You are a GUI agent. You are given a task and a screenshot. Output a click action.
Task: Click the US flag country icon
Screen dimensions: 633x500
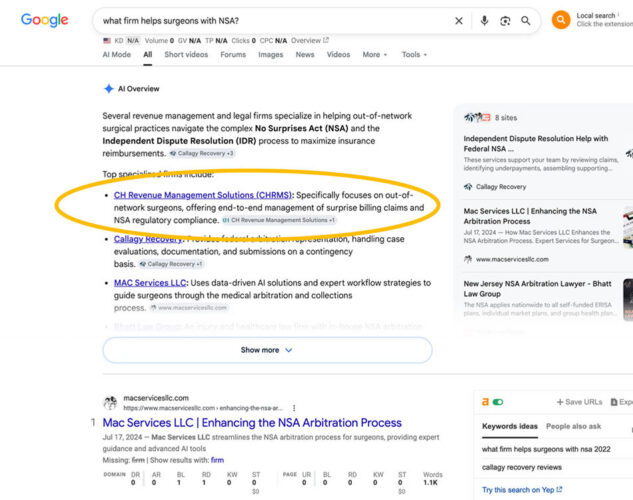point(107,40)
